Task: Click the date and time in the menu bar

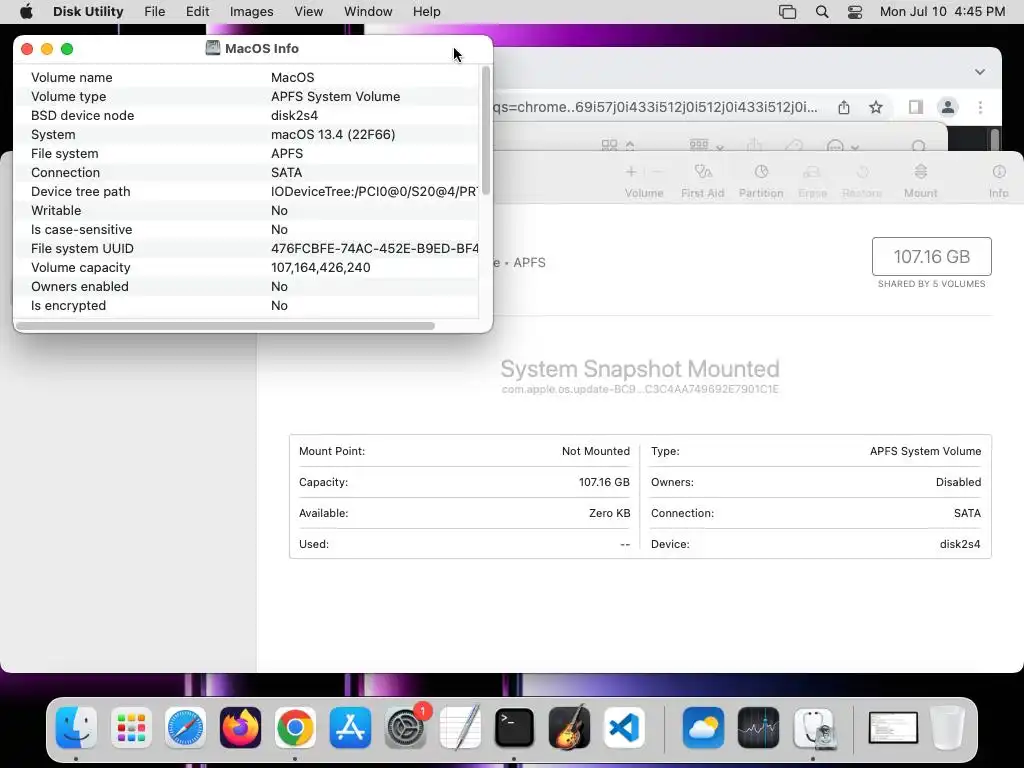Action: tap(942, 12)
